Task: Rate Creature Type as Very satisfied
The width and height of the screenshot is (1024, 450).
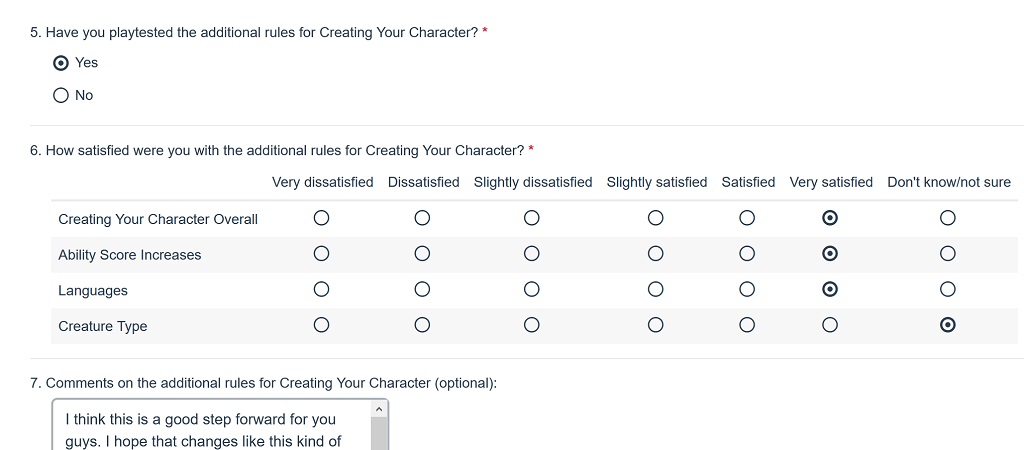Action: click(830, 325)
